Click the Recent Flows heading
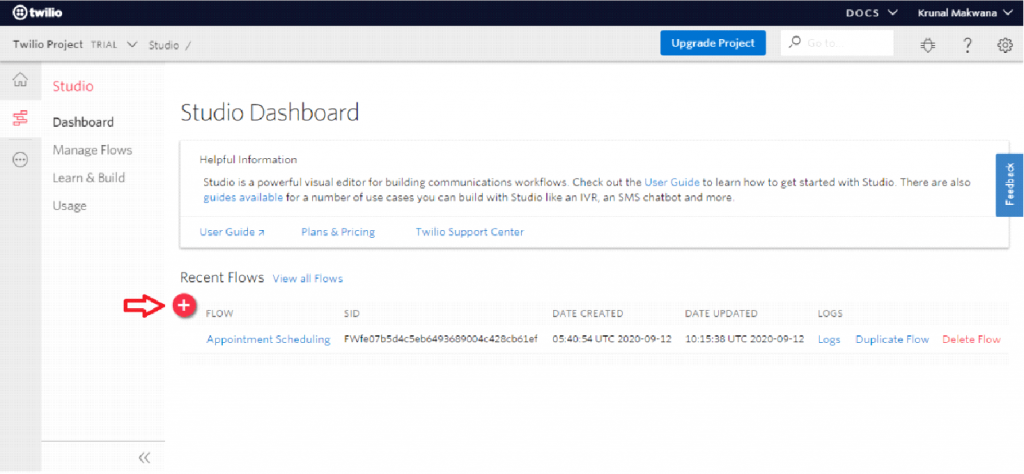The width and height of the screenshot is (1024, 474). (x=222, y=278)
